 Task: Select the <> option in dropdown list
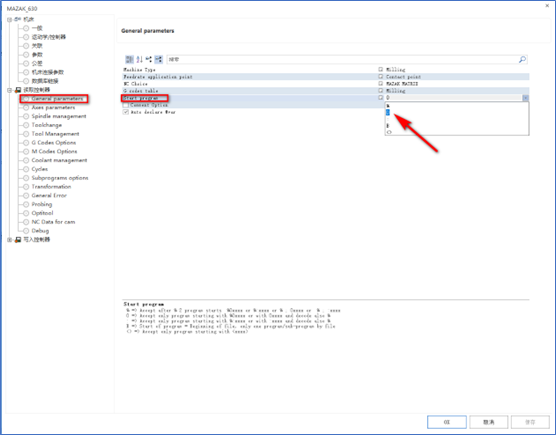(x=457, y=132)
